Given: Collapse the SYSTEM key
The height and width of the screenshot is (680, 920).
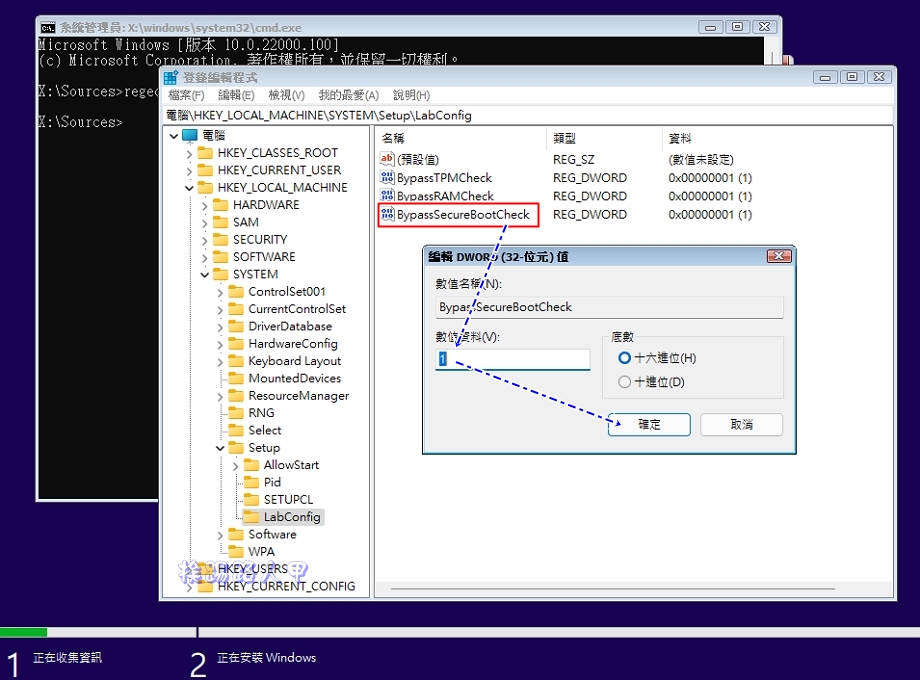Looking at the screenshot, I should pos(204,275).
